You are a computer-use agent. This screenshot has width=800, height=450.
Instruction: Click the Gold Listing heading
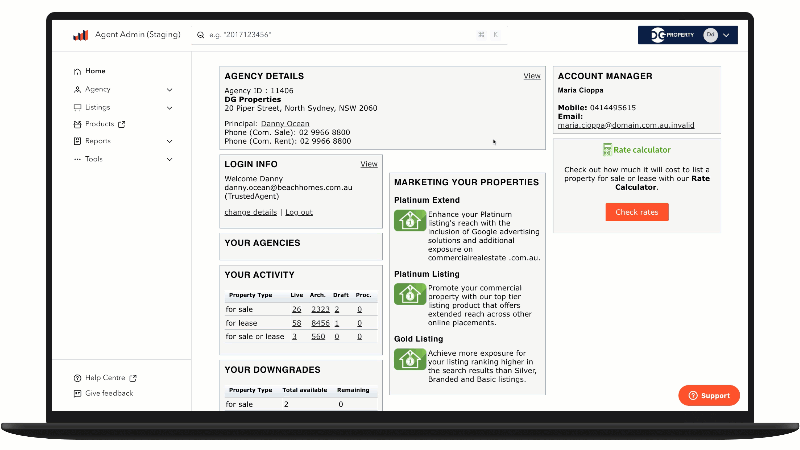pyautogui.click(x=418, y=339)
